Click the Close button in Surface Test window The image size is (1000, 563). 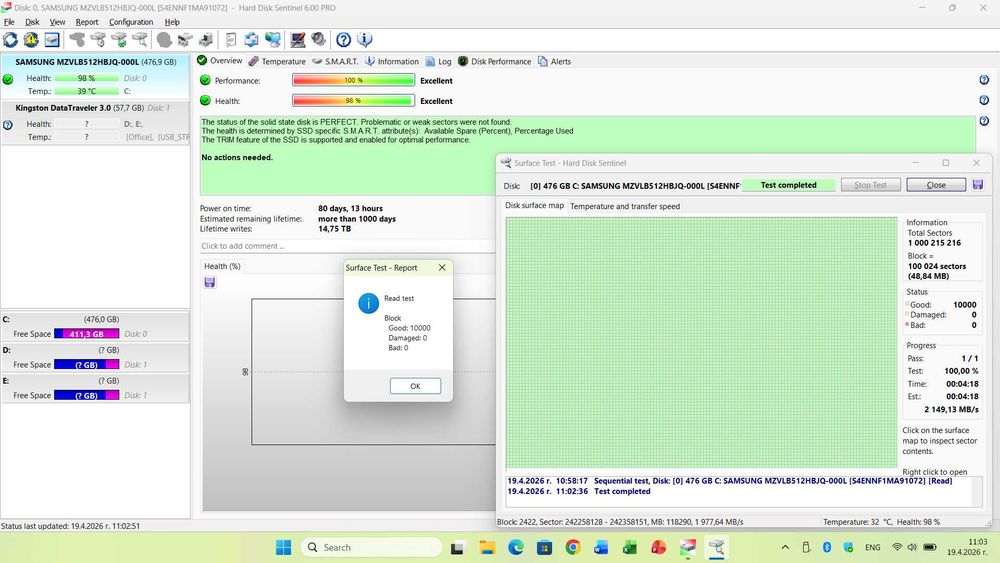tap(936, 185)
